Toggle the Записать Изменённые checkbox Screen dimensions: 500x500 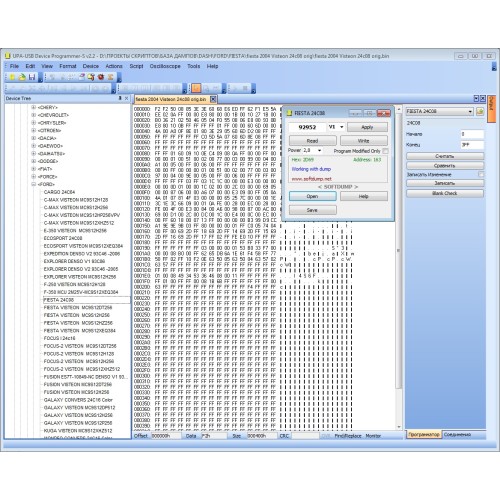481,174
